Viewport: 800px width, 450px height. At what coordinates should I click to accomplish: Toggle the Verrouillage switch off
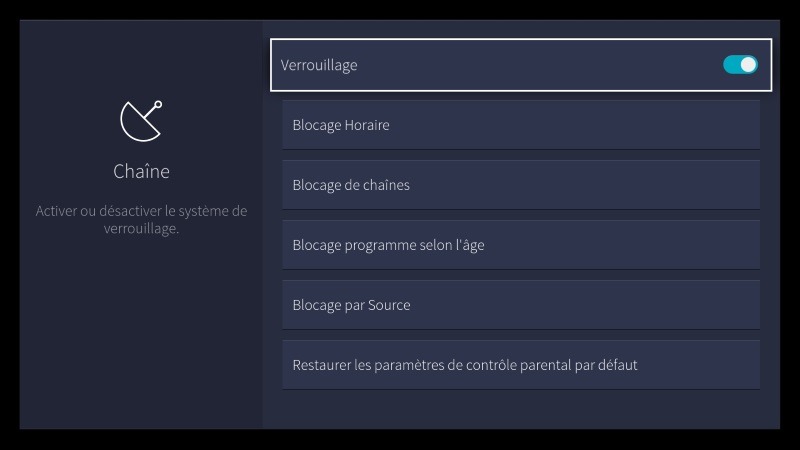point(740,65)
